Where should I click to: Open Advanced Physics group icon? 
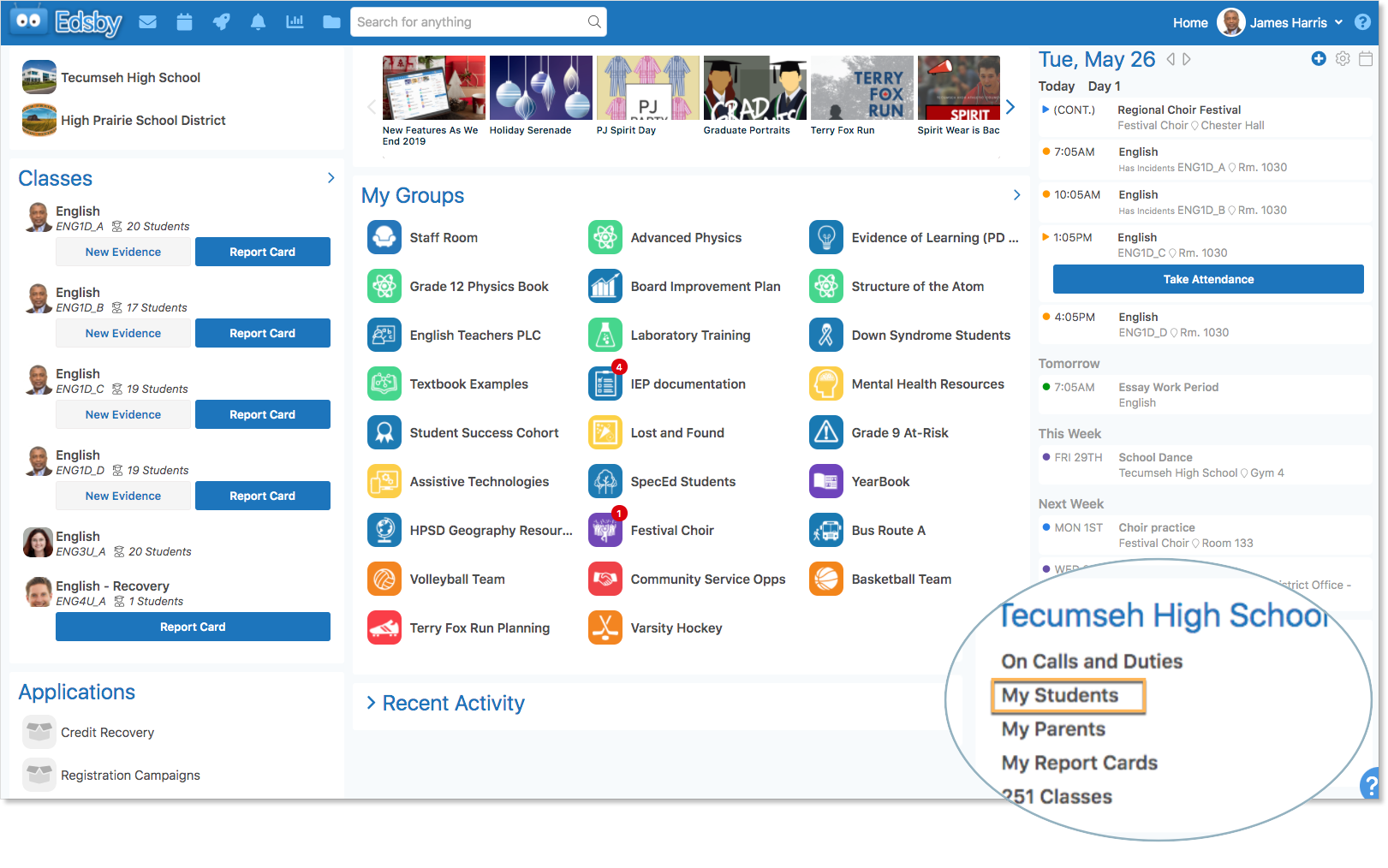605,237
